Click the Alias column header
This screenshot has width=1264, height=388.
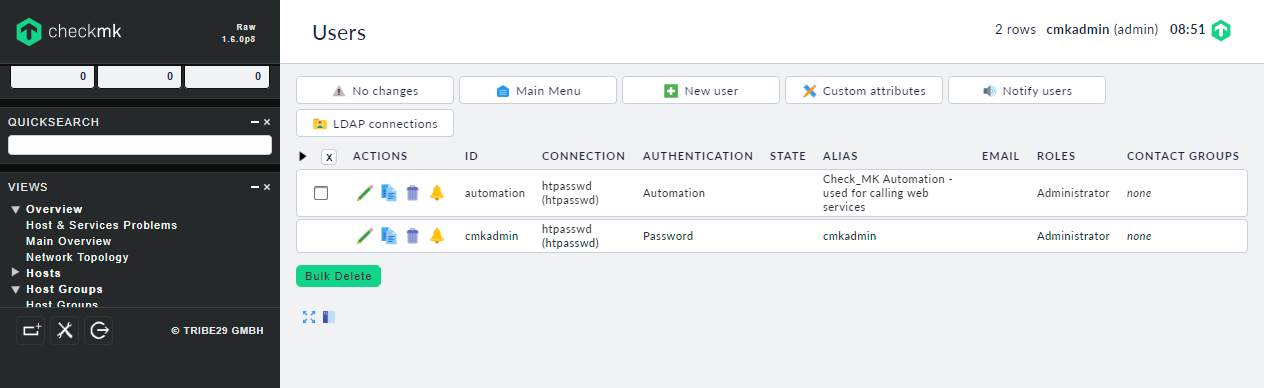coord(840,156)
